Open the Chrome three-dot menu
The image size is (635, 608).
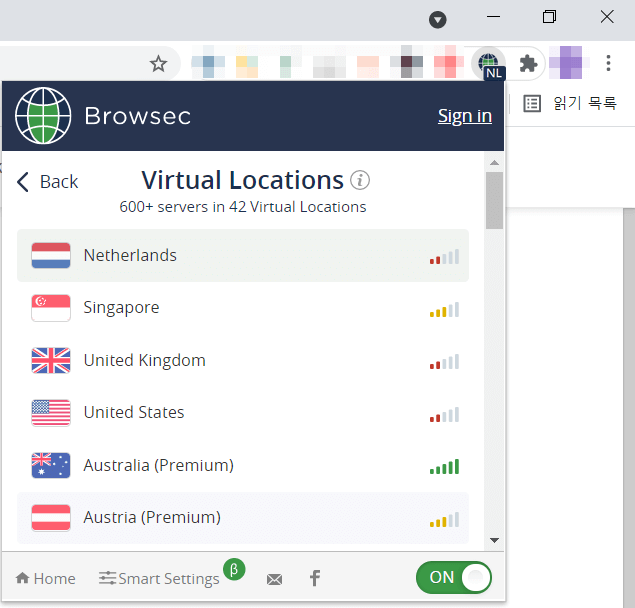[608, 63]
